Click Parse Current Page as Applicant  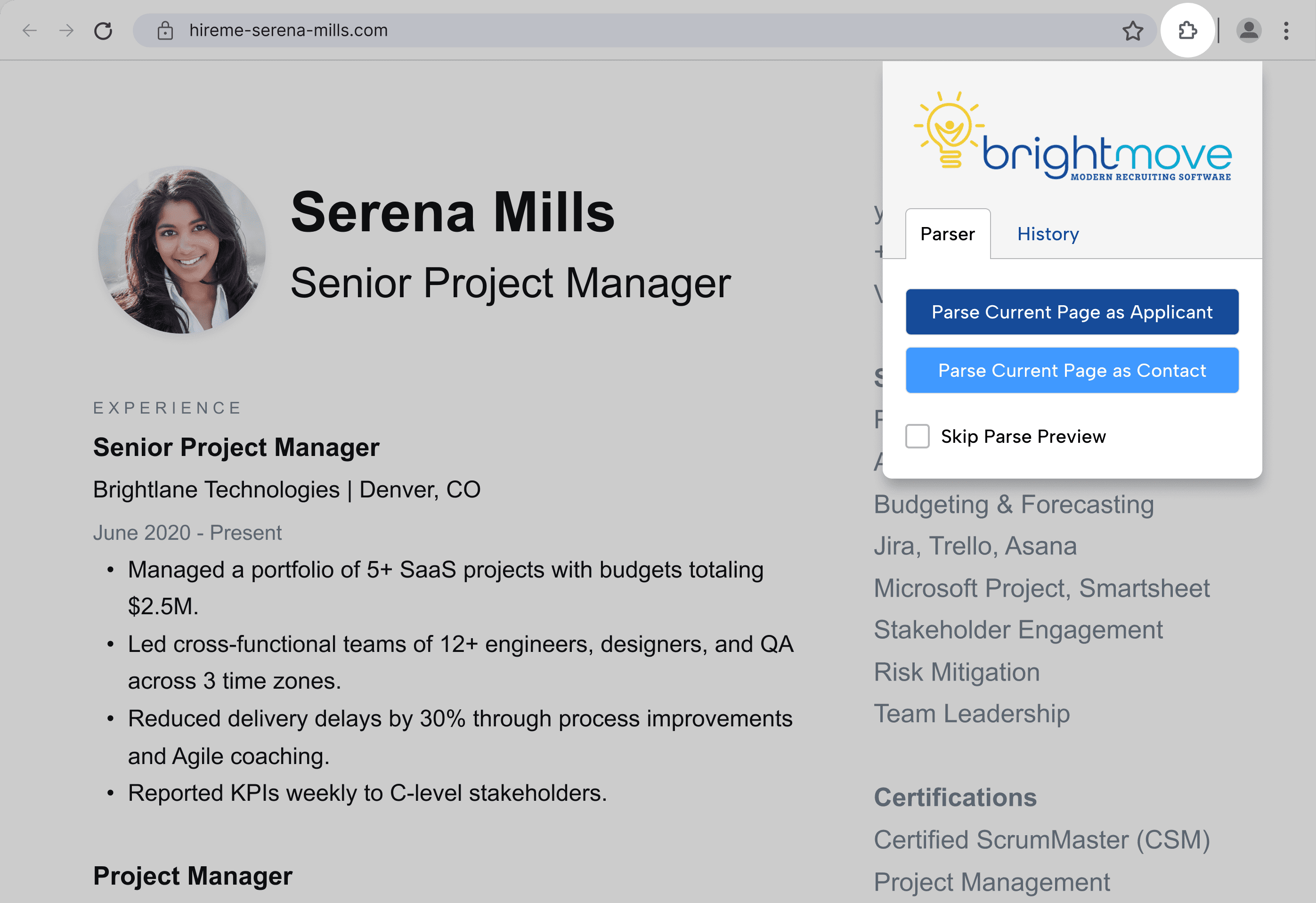1072,312
